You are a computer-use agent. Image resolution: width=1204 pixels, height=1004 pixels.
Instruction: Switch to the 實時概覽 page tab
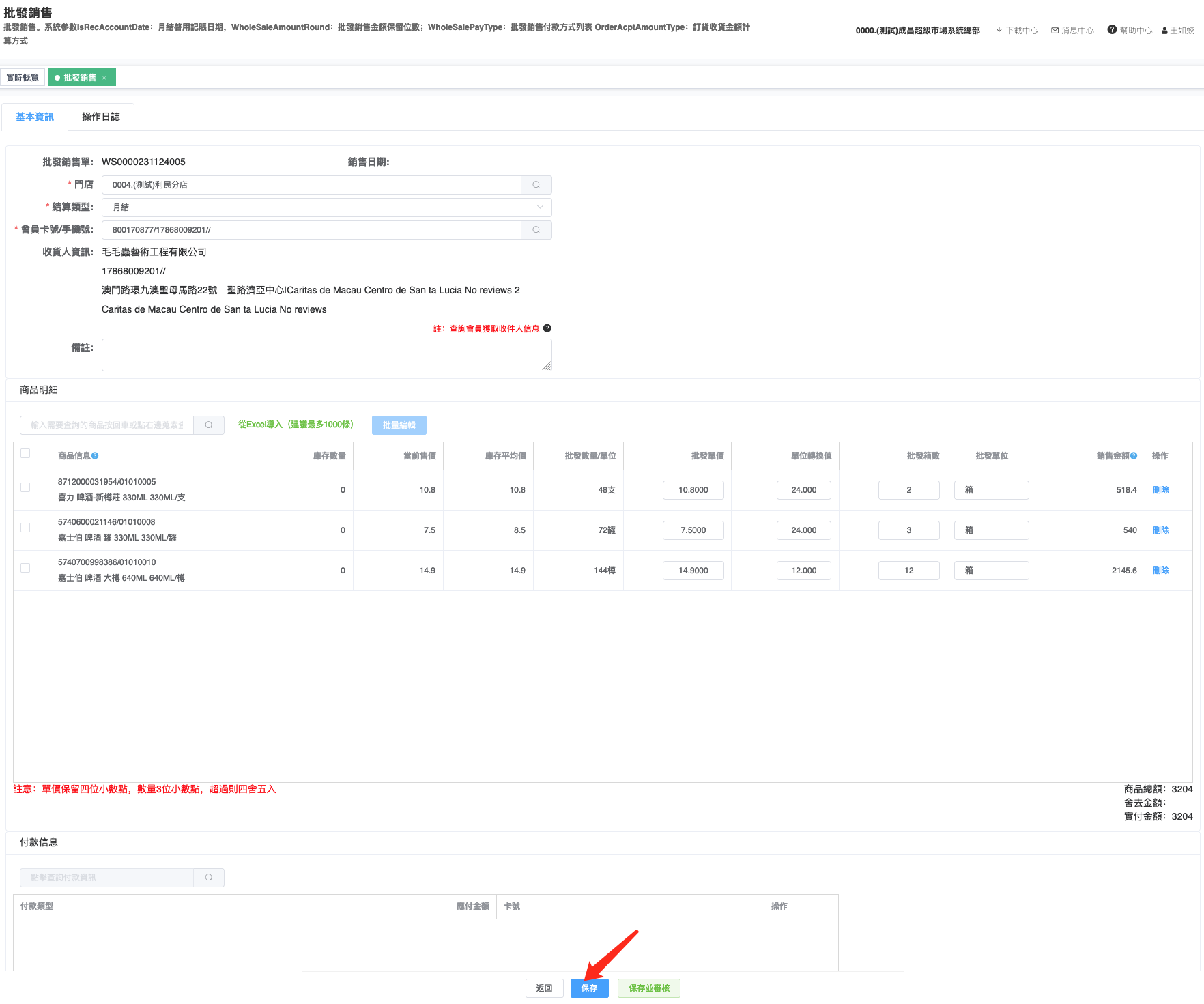click(x=23, y=78)
